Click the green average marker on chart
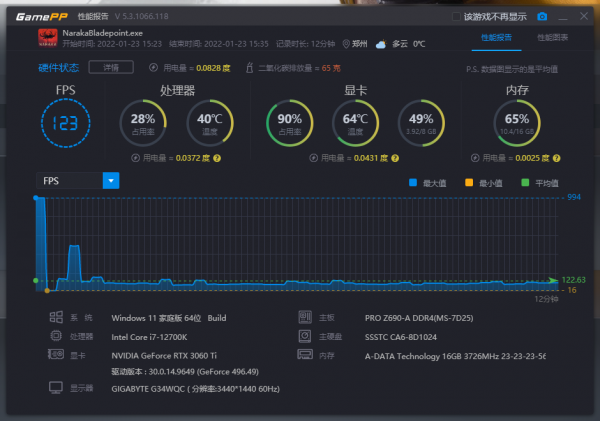This screenshot has width=600, height=421. point(36,281)
